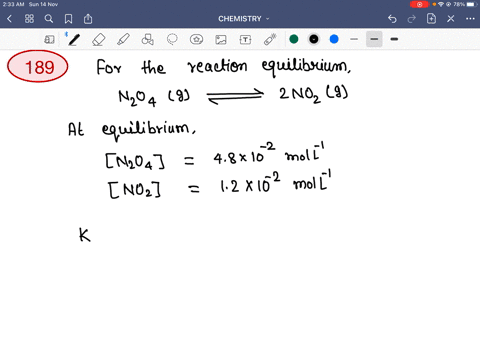Pick the green pen color
Image resolution: width=480 pixels, height=360 pixels.
[294, 39]
